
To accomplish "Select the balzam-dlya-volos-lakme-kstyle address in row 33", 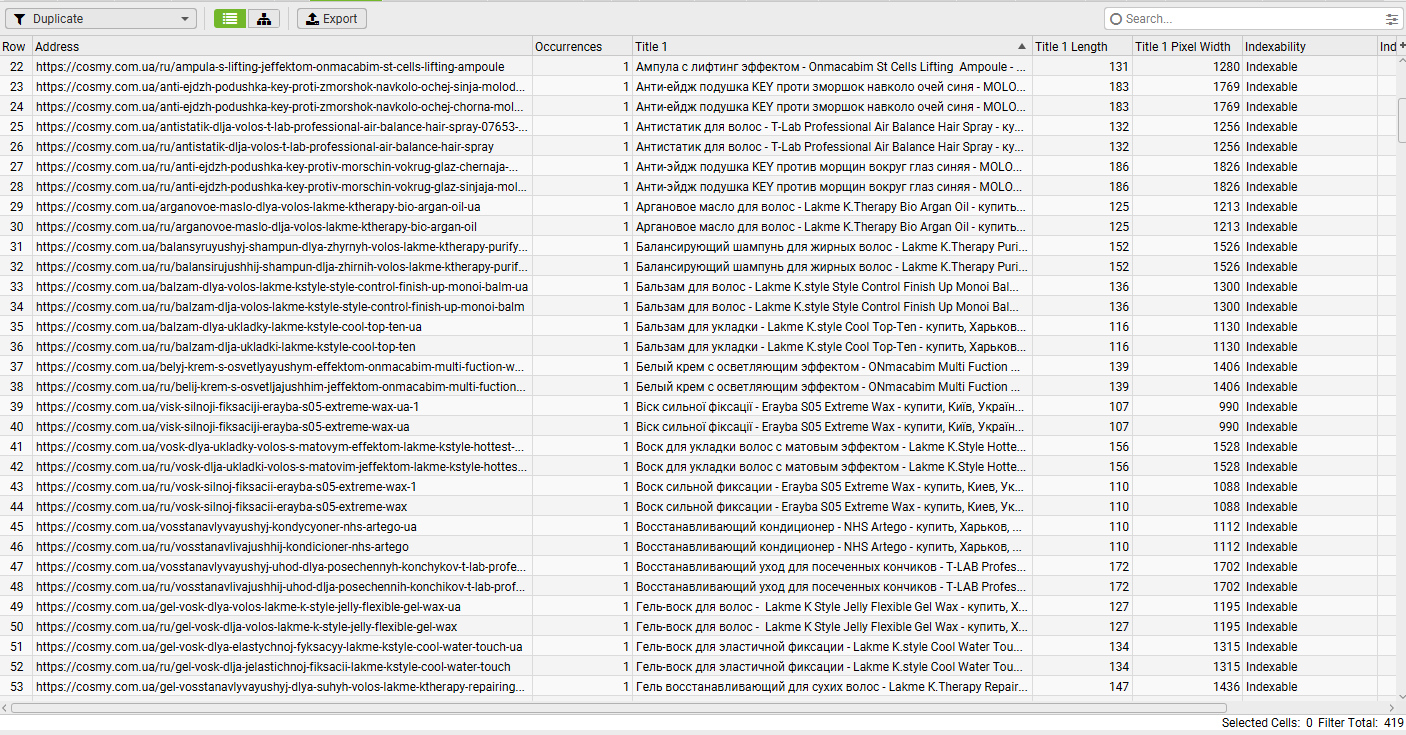I will 282,287.
